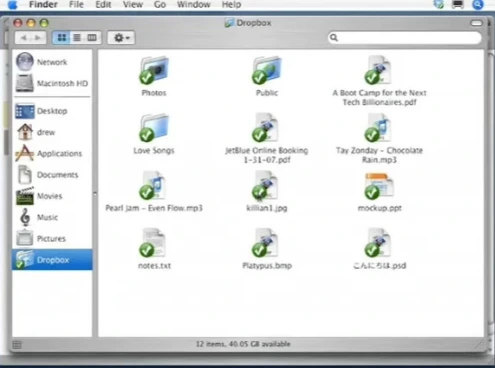Click the Macintosh HD drive icon
This screenshot has width=495, height=368.
25,83
